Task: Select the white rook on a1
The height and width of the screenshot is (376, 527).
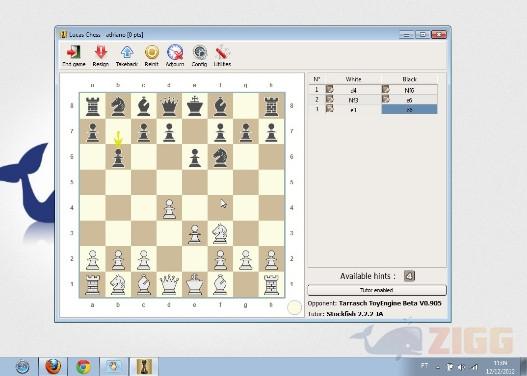Action: [93, 285]
